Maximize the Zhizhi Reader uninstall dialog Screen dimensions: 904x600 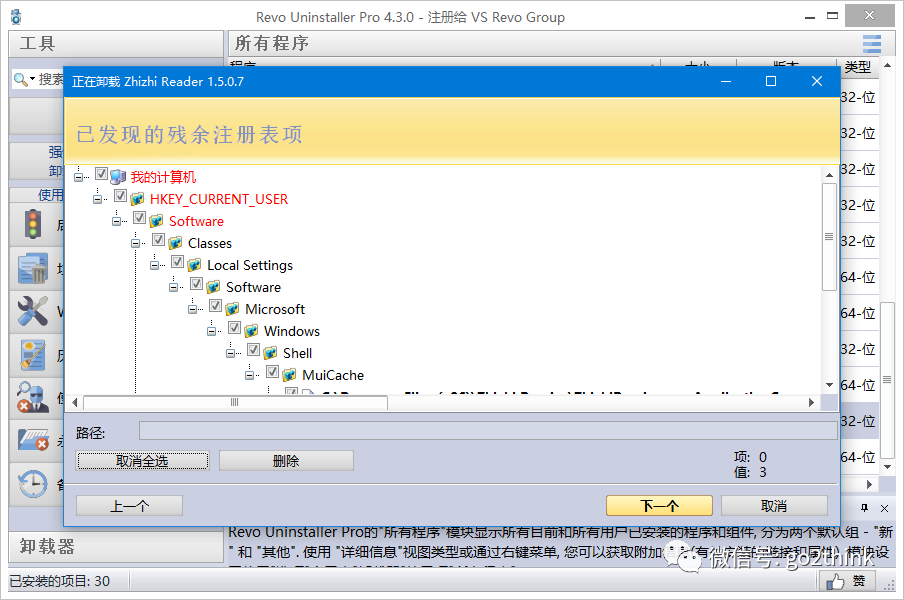[771, 81]
